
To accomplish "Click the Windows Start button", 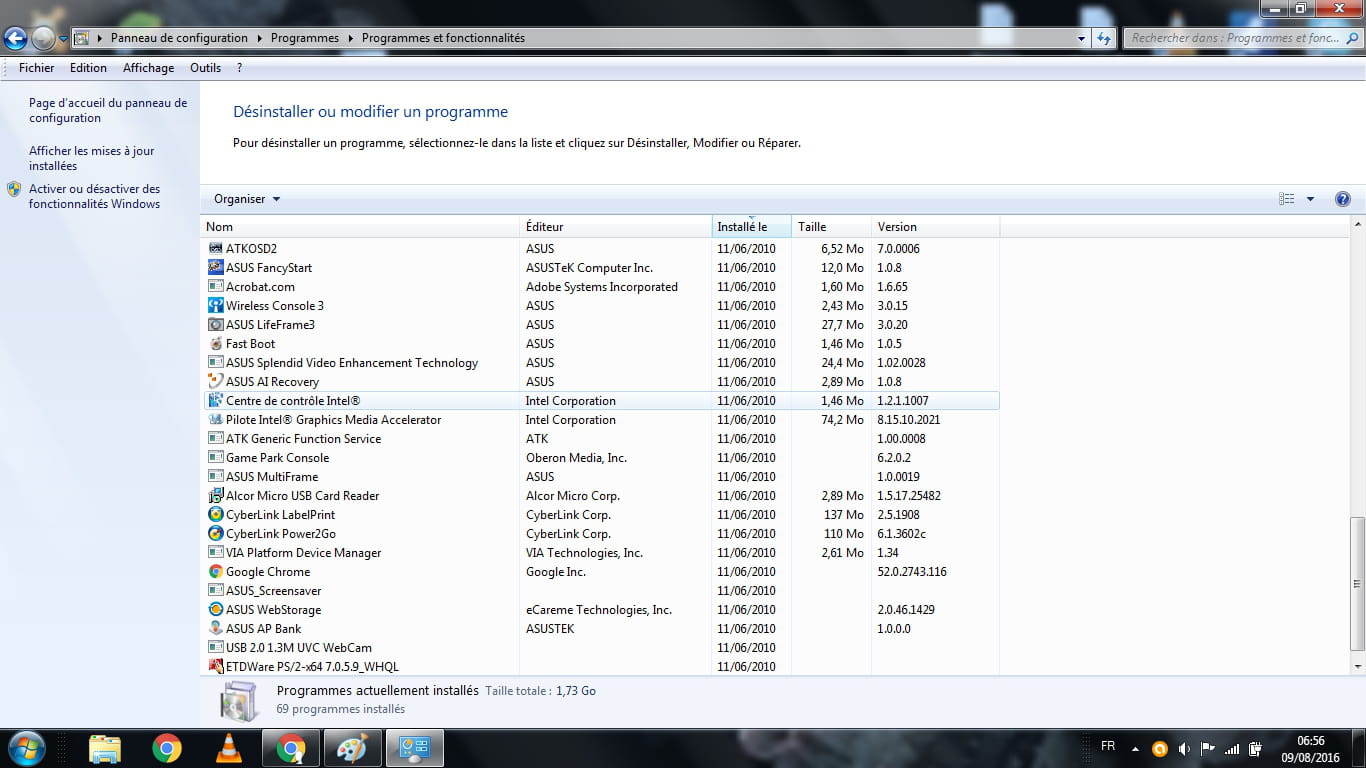I will click(25, 747).
